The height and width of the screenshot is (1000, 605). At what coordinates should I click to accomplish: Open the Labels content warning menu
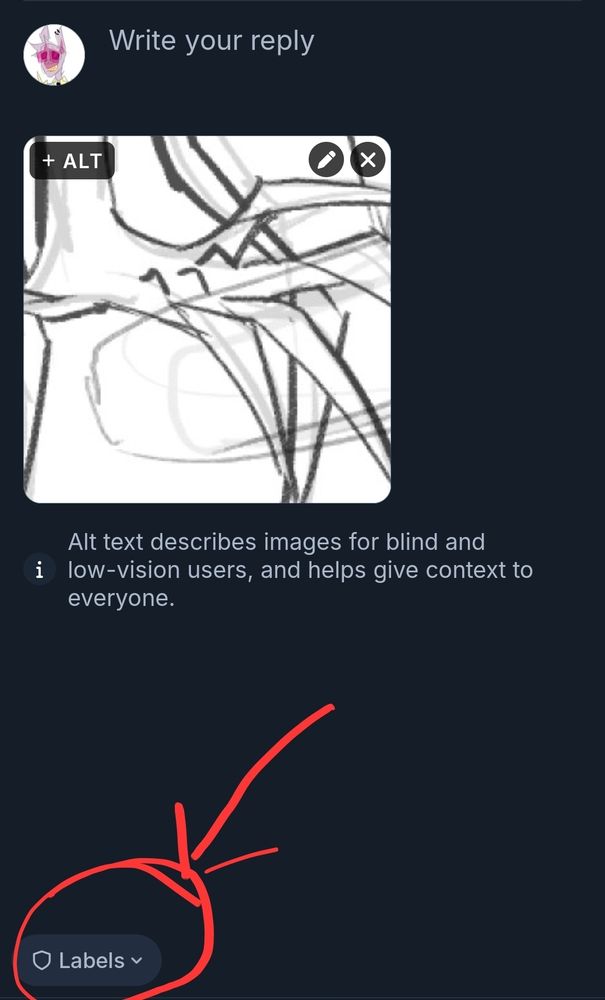(89, 960)
